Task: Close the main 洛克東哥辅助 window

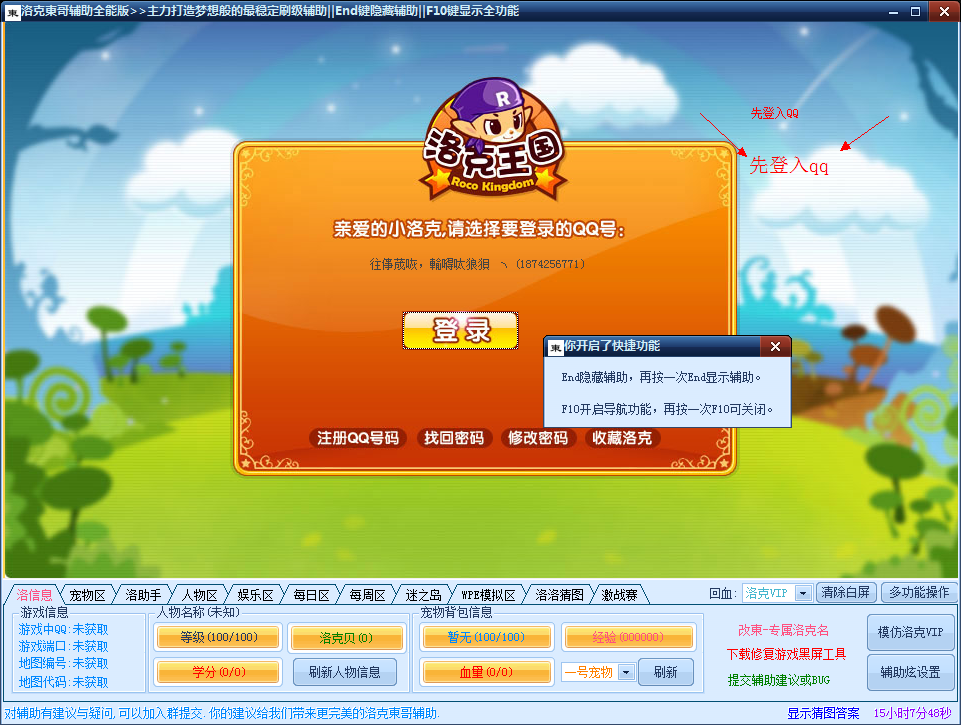Action: [944, 12]
